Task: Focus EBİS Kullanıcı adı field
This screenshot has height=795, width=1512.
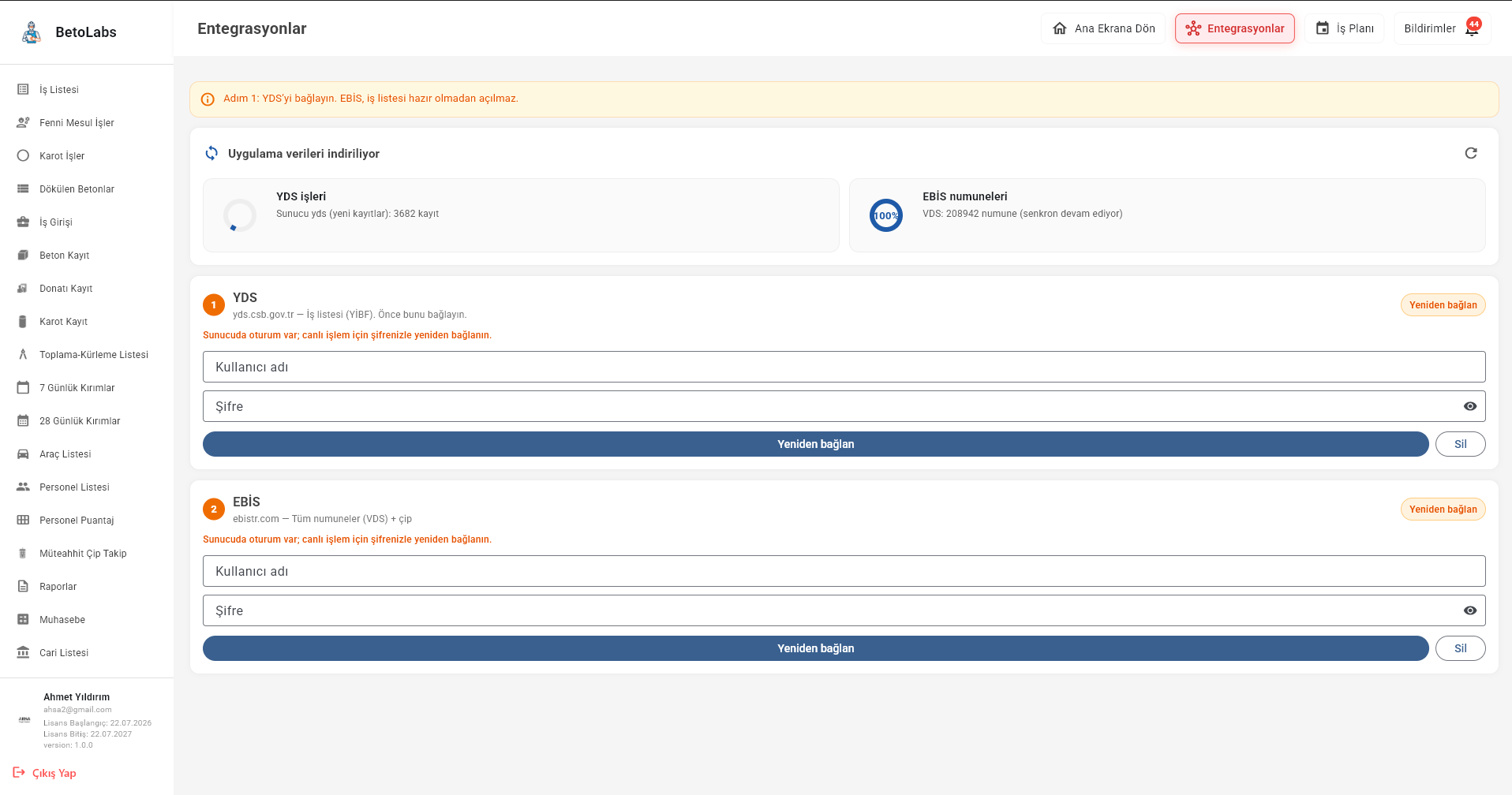Action: [844, 571]
